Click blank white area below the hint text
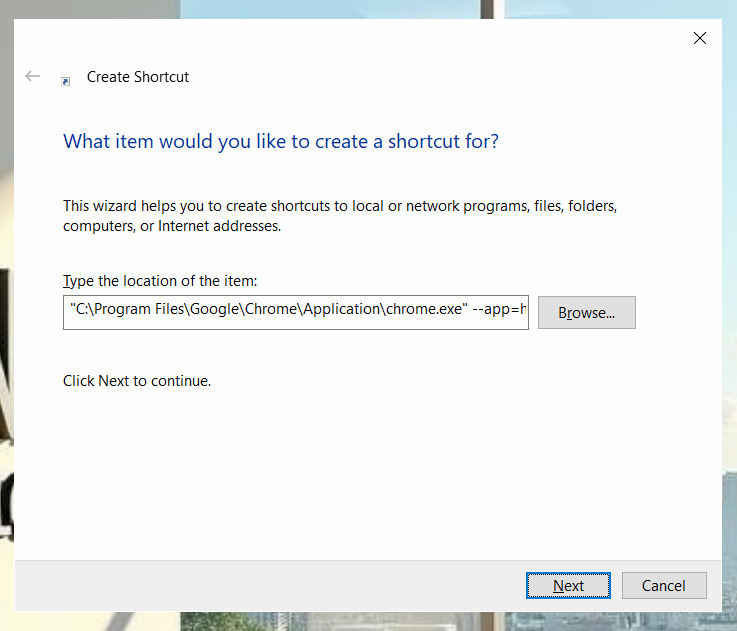 click(x=360, y=470)
